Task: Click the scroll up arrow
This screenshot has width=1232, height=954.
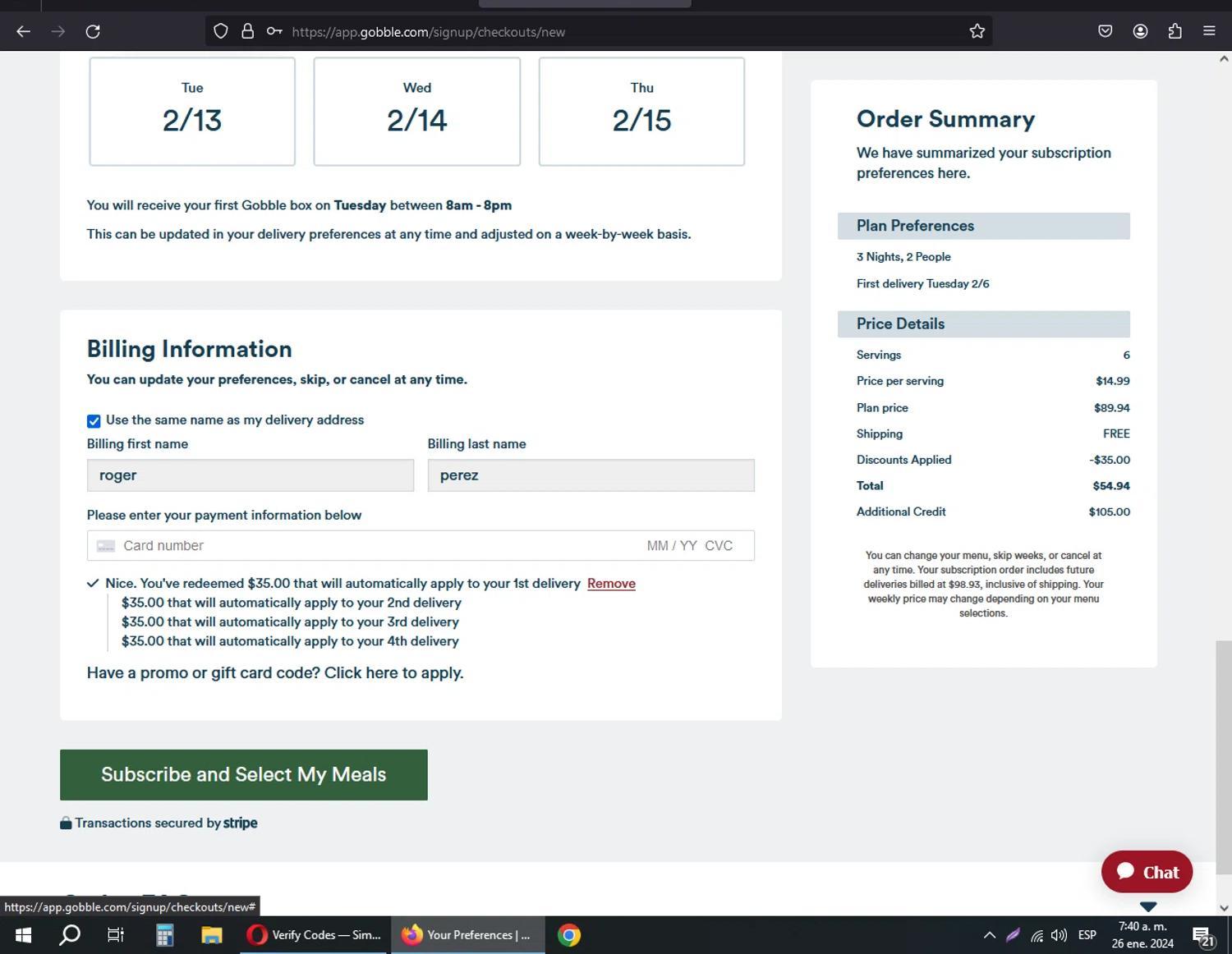Action: 1224,58
